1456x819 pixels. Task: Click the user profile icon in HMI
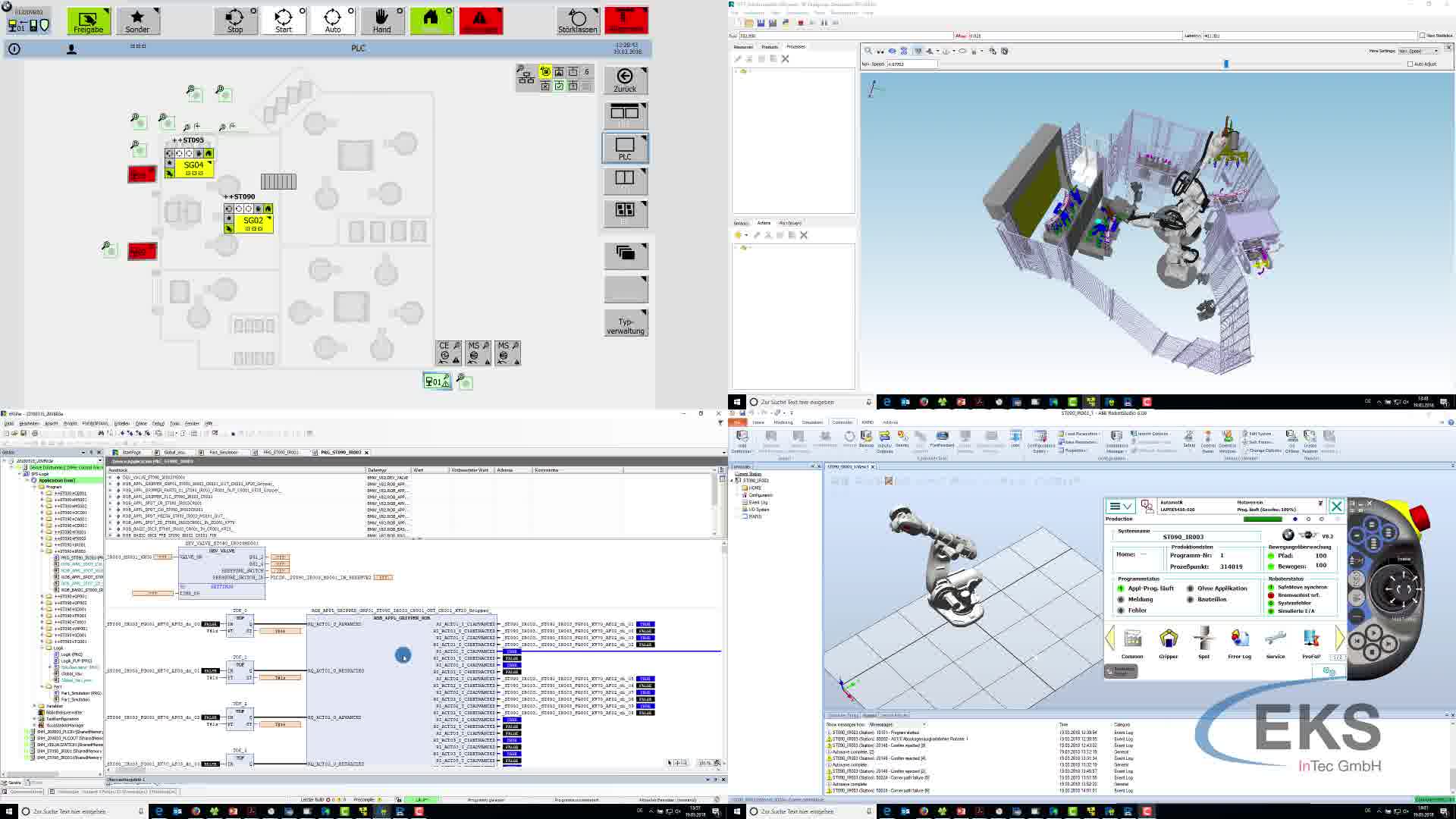(x=71, y=49)
